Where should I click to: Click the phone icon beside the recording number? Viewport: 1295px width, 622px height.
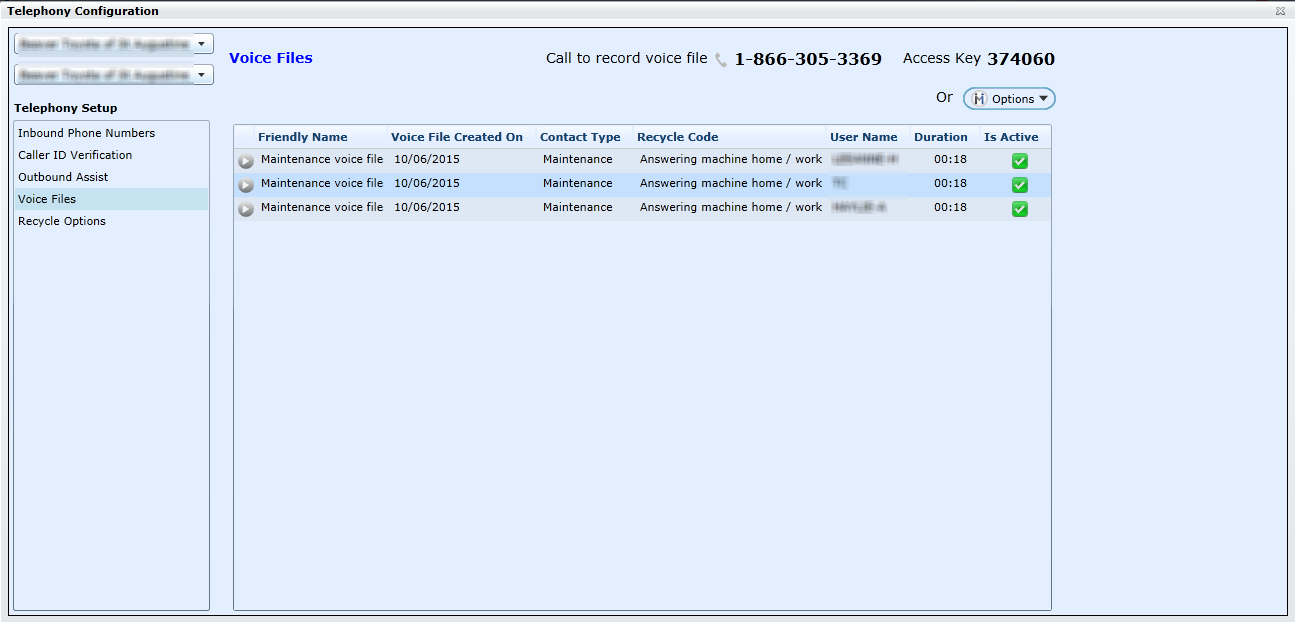[x=721, y=60]
